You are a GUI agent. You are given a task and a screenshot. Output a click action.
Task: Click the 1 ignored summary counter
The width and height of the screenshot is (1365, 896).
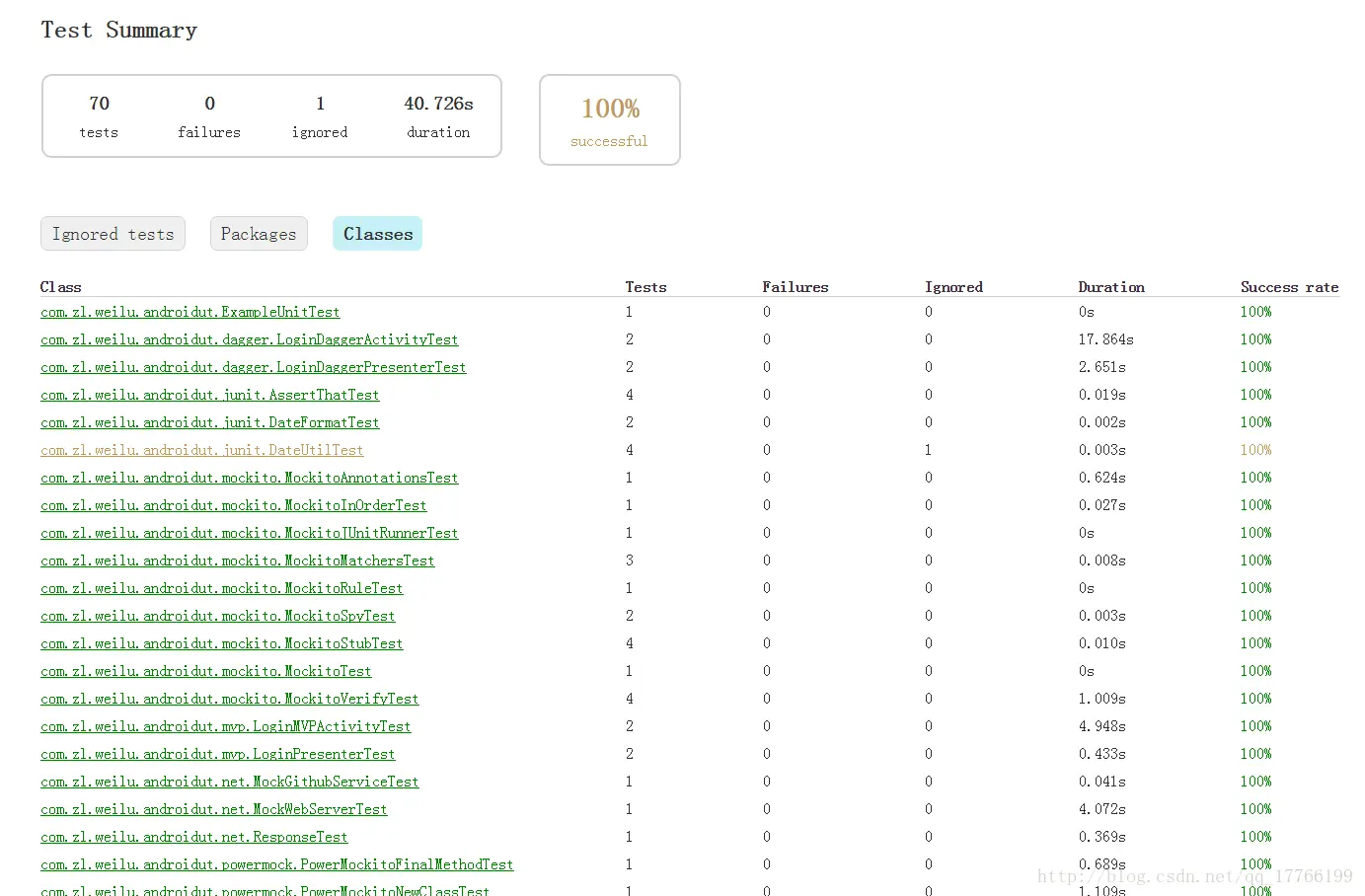[320, 116]
